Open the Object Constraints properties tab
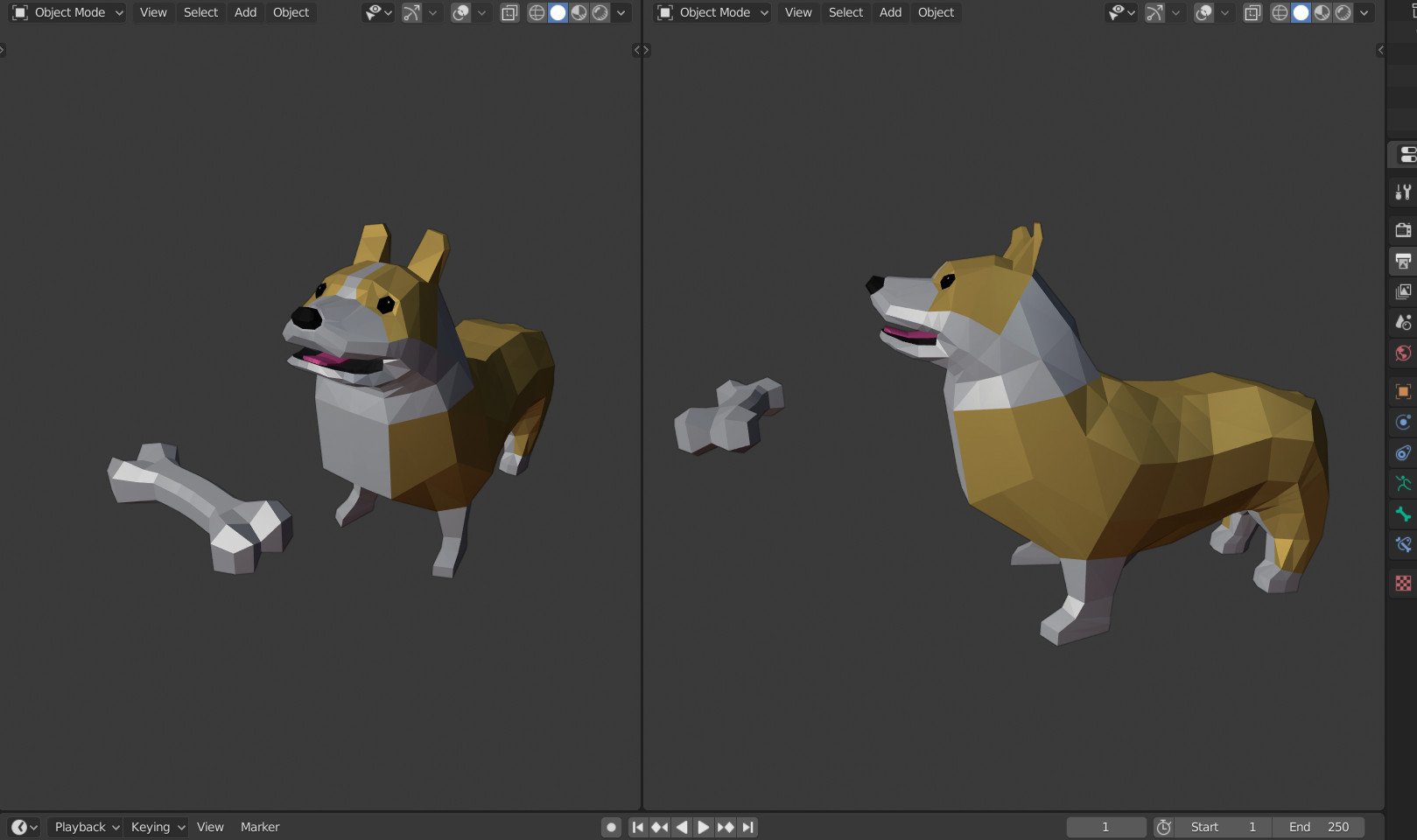The height and width of the screenshot is (840, 1417). tap(1402, 453)
